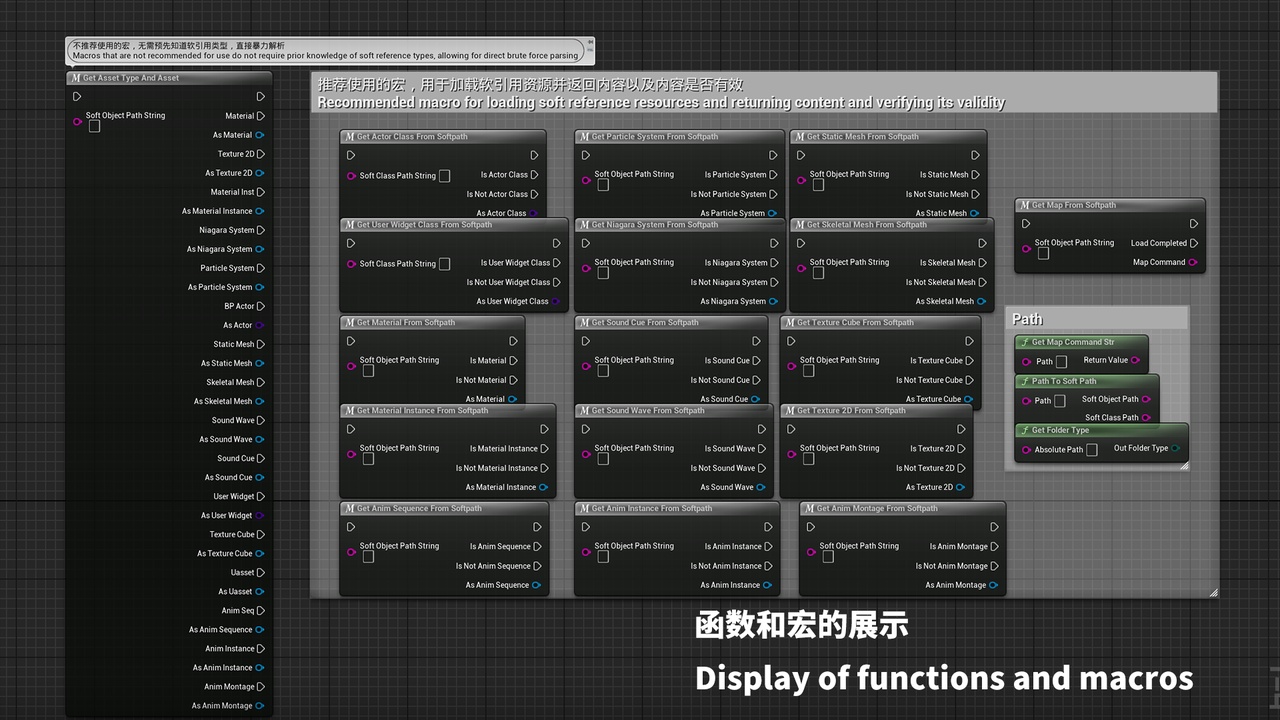Click the Out Folder Type output pin
This screenshot has height=720, width=1280.
(x=1176, y=448)
